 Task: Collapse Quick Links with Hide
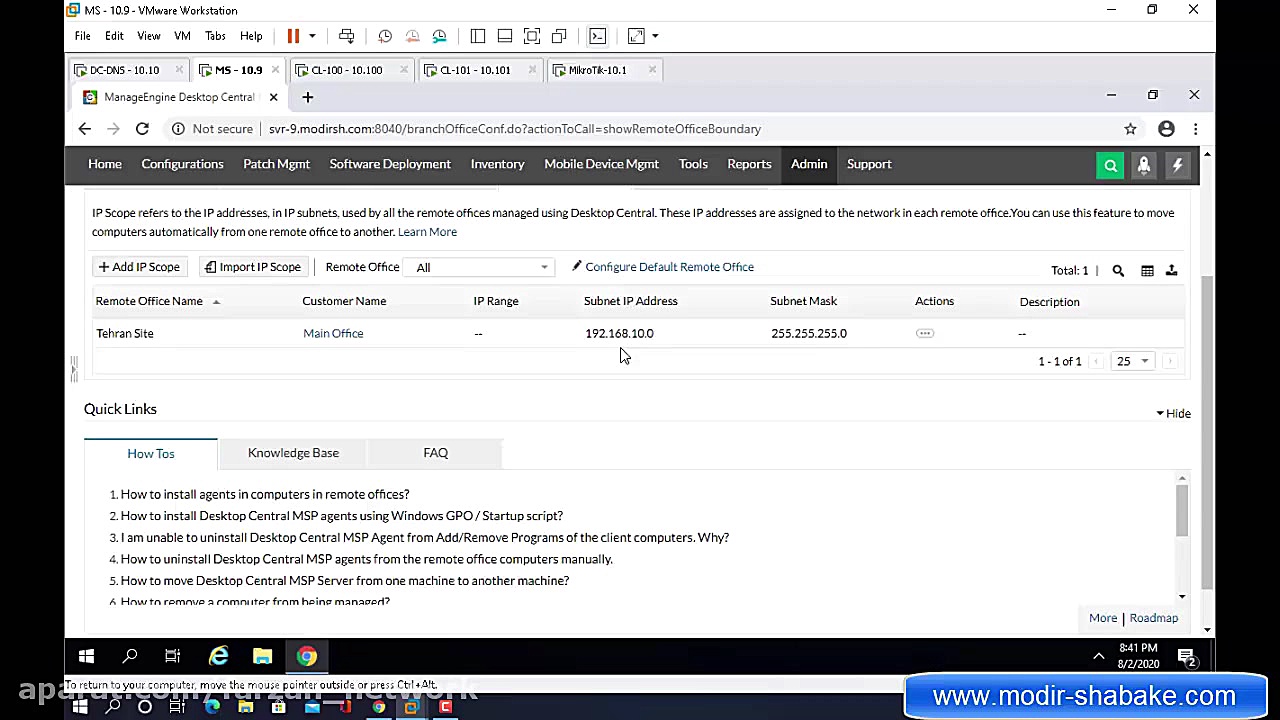1173,413
